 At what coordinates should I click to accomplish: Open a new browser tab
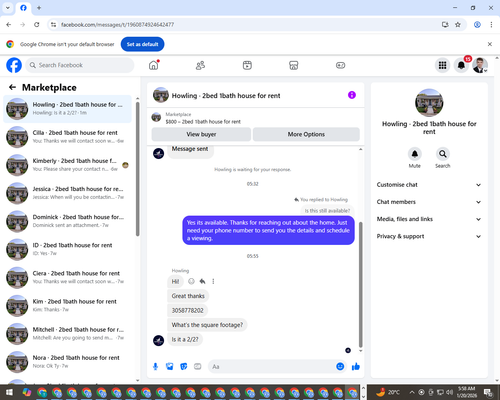[39, 8]
